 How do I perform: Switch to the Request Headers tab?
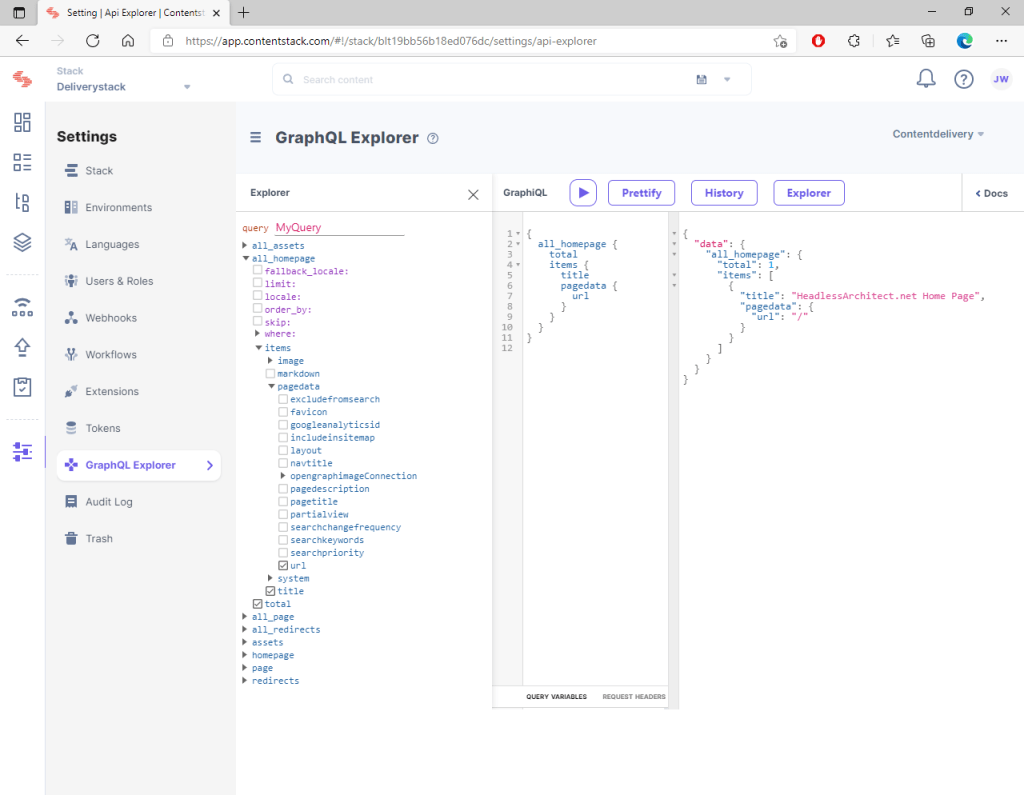pos(633,696)
